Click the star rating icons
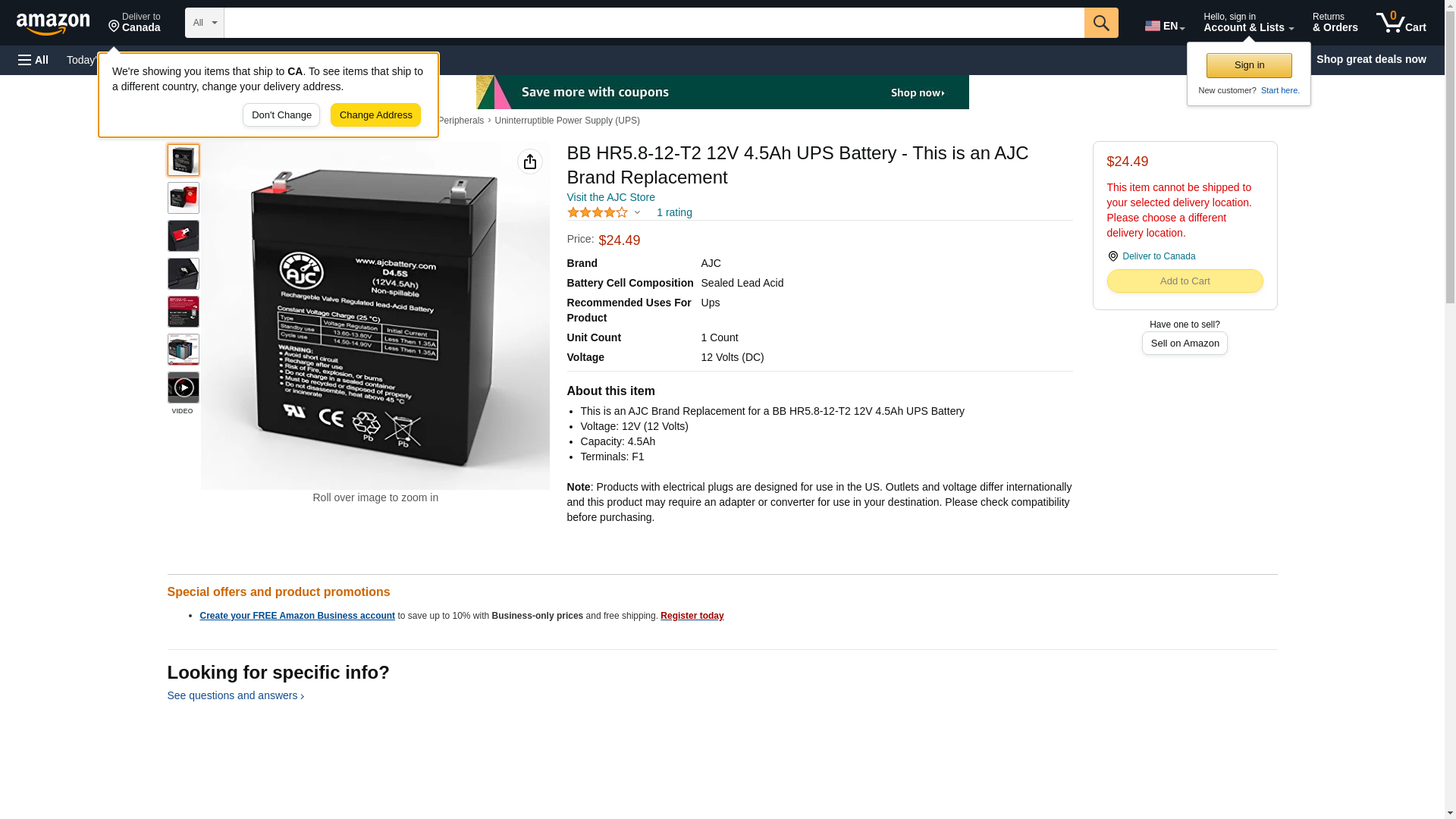The height and width of the screenshot is (819, 1456). pos(598,213)
